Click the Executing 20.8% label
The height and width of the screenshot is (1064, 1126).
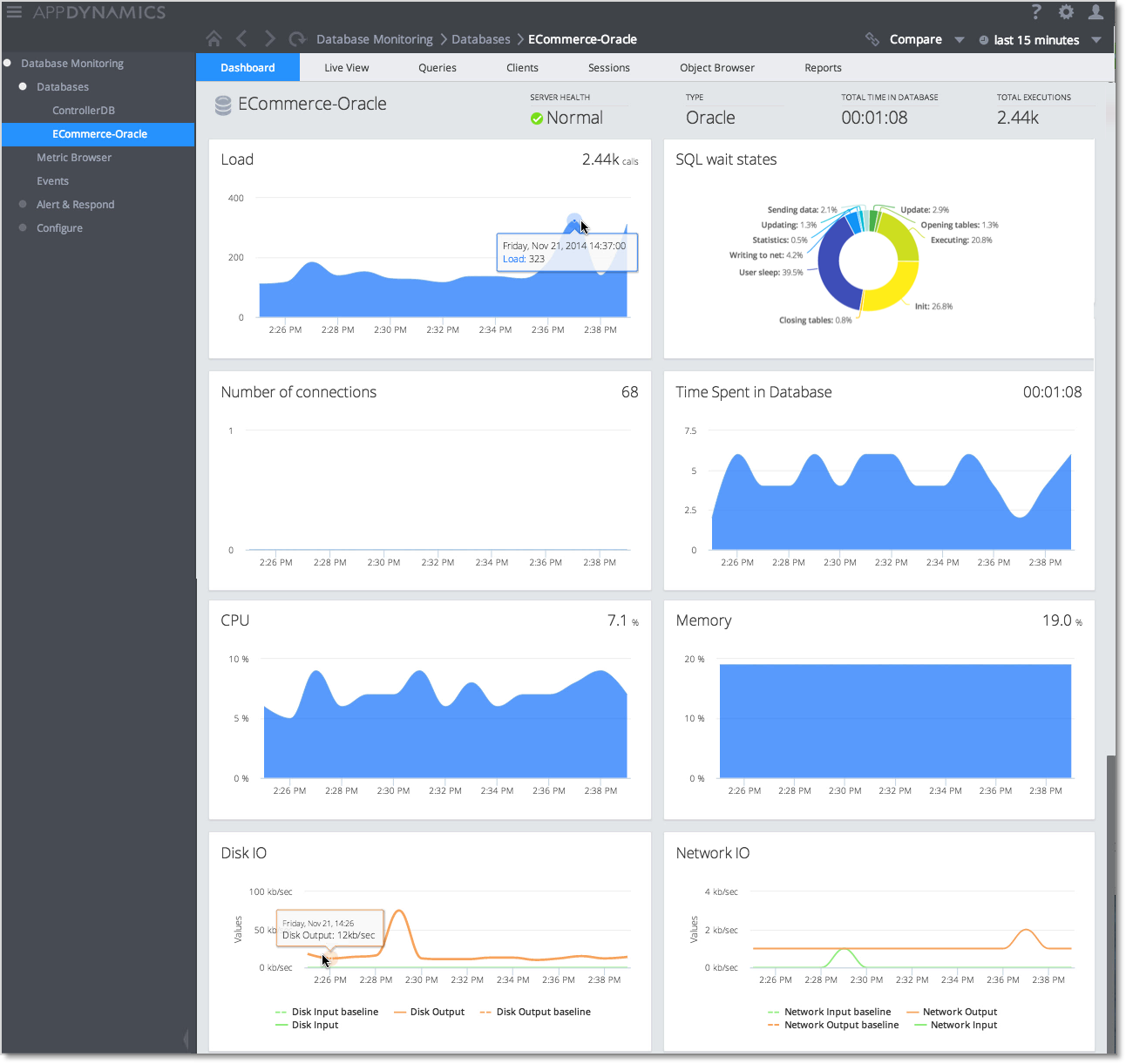[x=961, y=241]
